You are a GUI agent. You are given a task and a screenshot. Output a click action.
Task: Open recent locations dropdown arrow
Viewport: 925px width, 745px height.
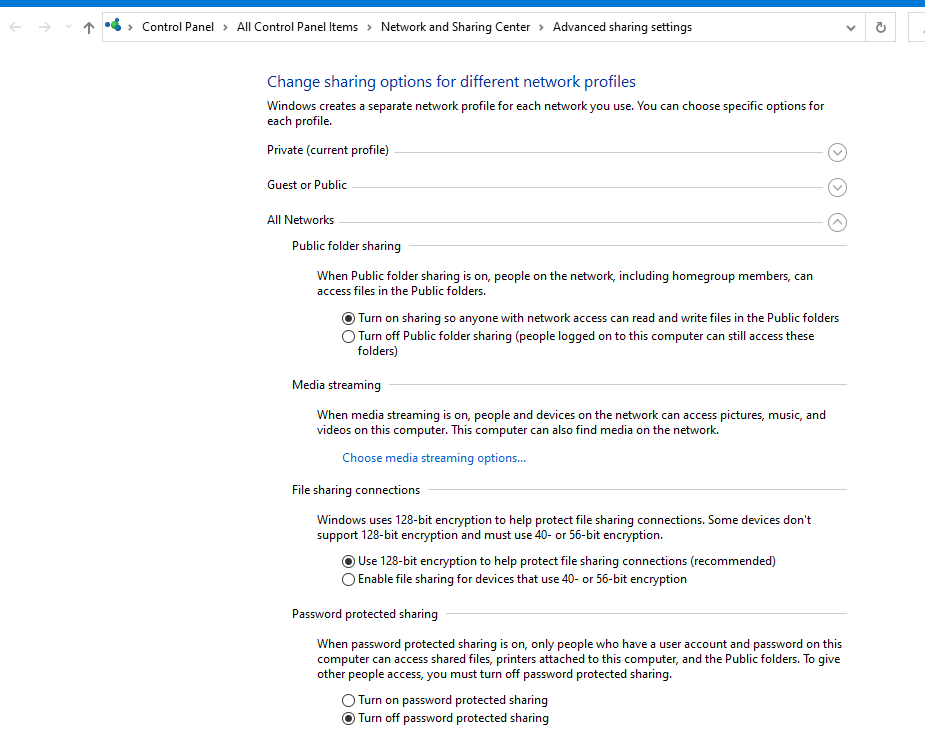tap(68, 27)
